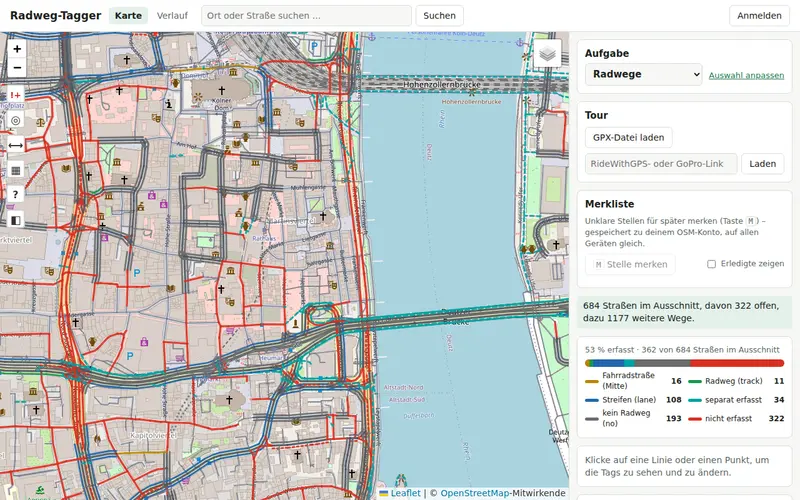The image size is (800, 500).
Task: Focus the RideWithGPS link input field
Action: pyautogui.click(x=661, y=164)
